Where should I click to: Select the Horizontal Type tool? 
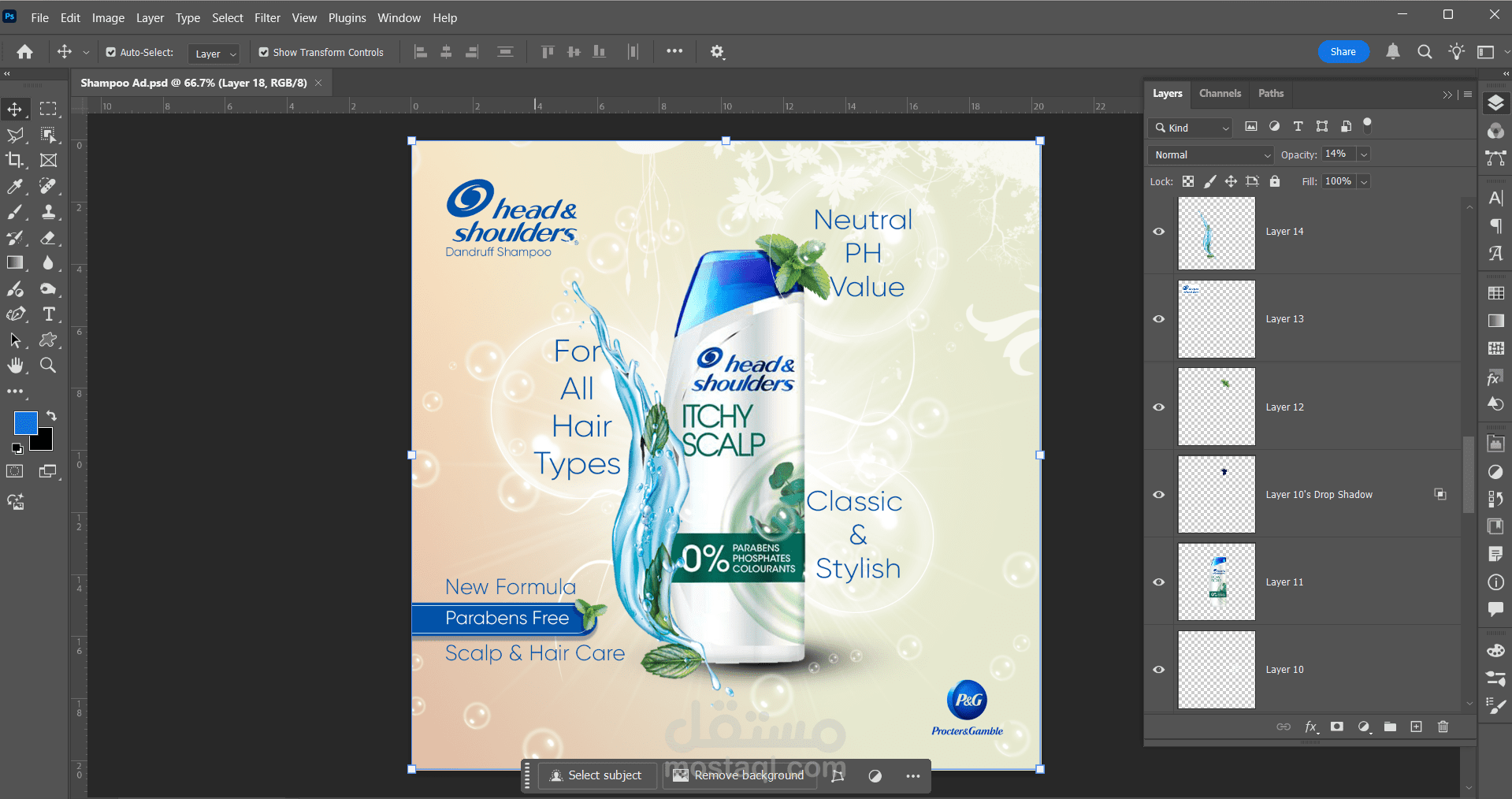[x=49, y=314]
